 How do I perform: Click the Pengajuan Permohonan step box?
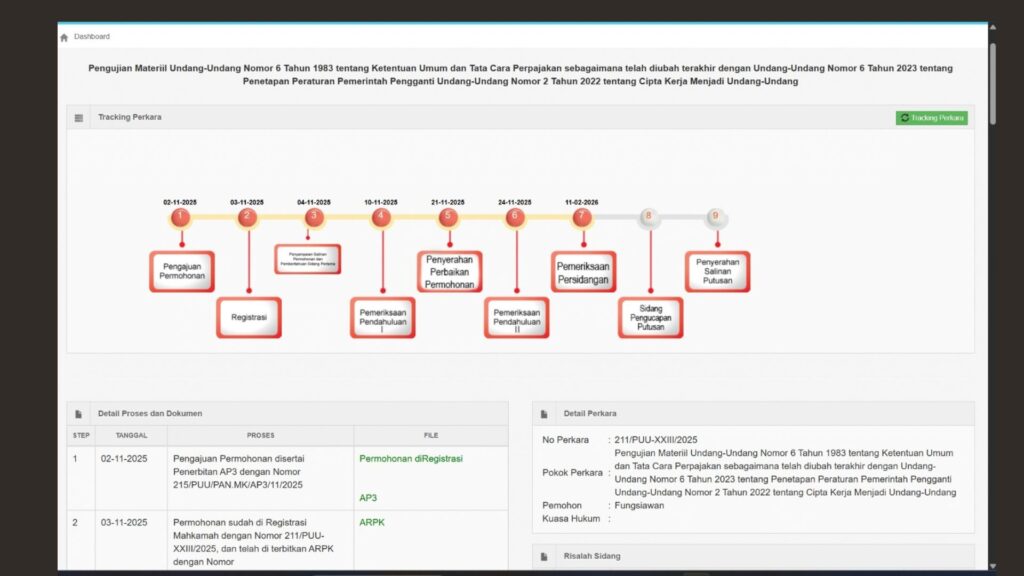tap(182, 272)
